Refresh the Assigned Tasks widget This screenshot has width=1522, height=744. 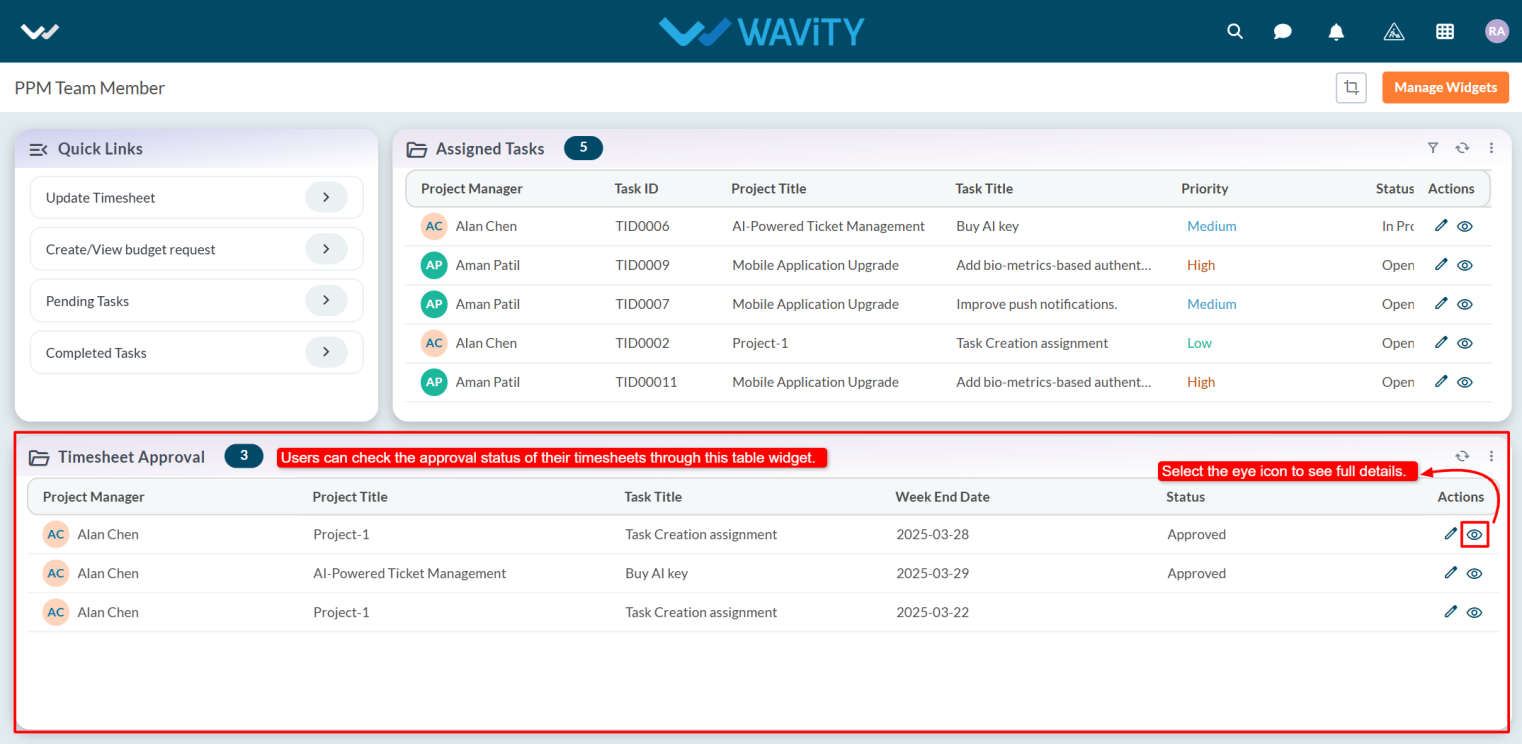pyautogui.click(x=1462, y=148)
